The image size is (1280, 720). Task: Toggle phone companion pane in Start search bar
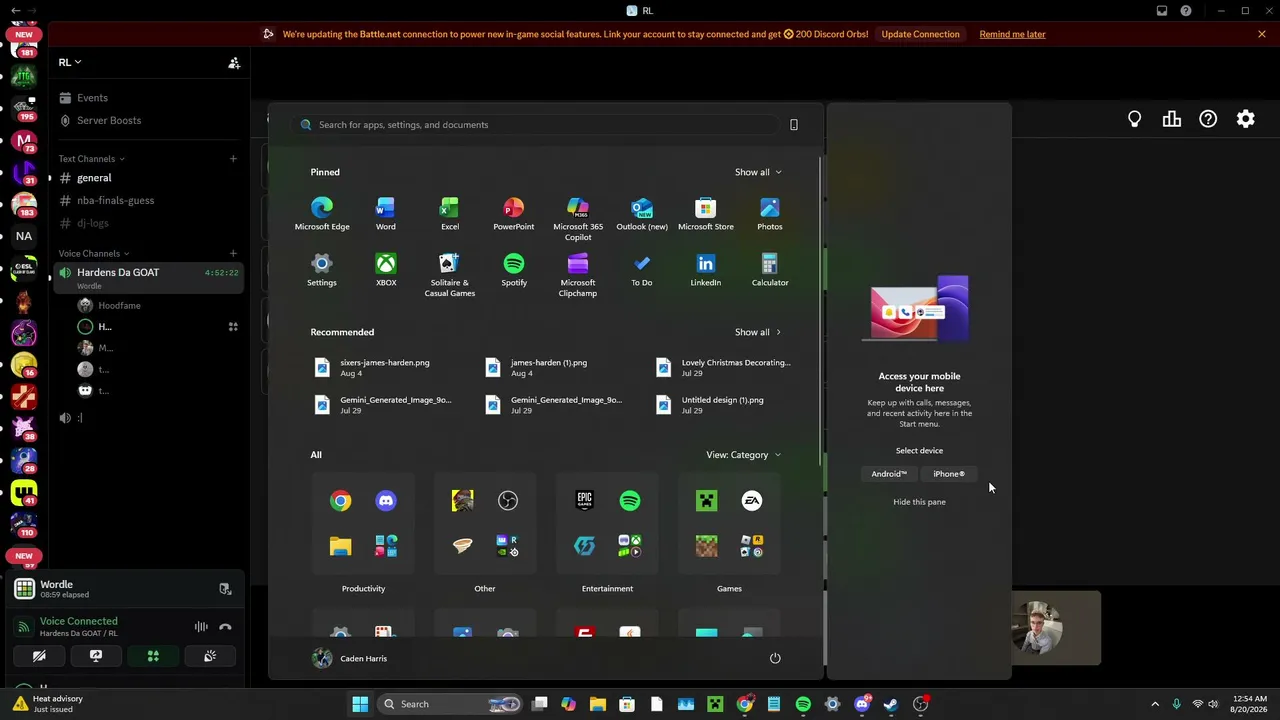pyautogui.click(x=794, y=125)
